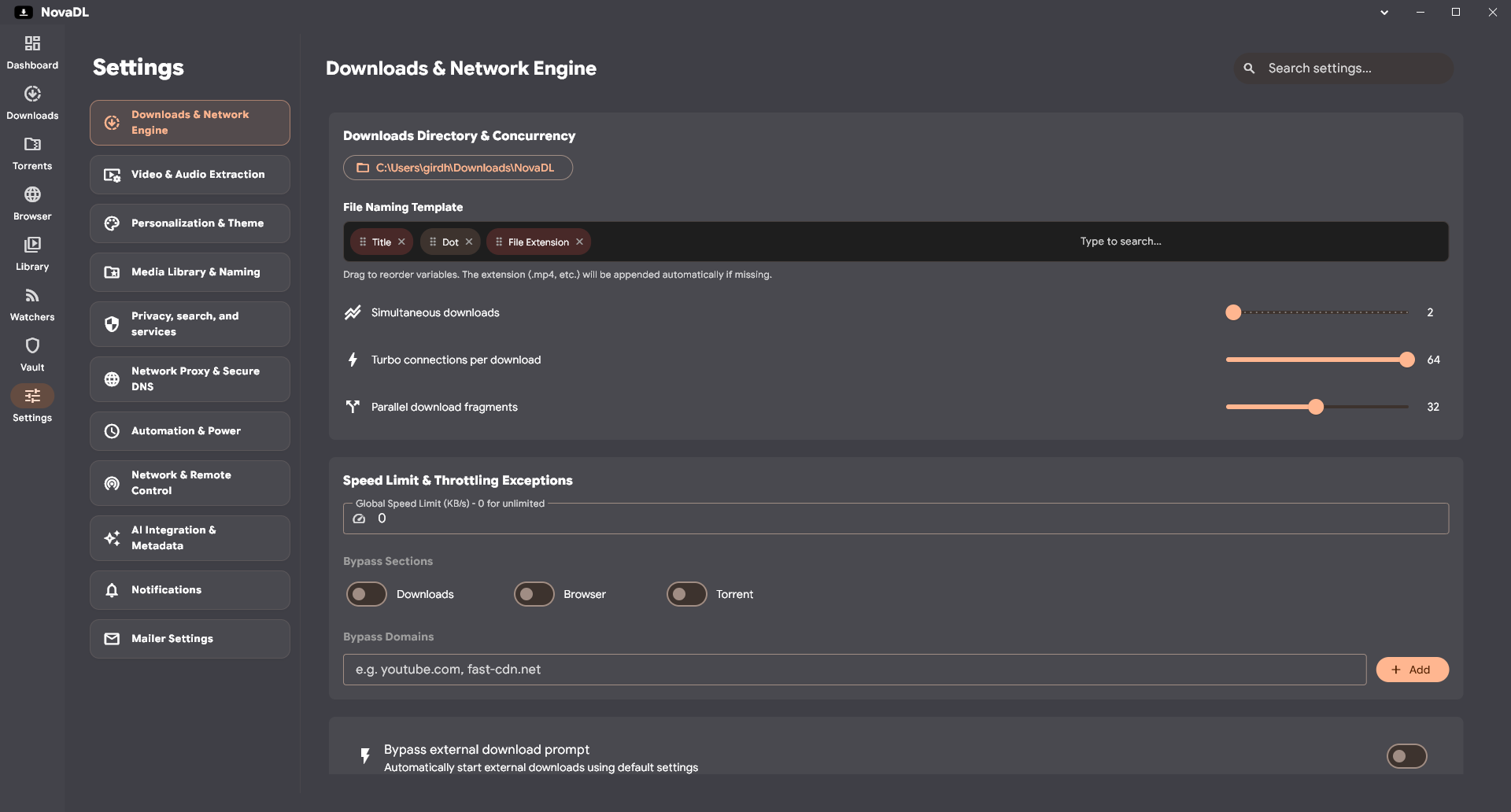Open Personalization & Theme settings

pyautogui.click(x=190, y=223)
